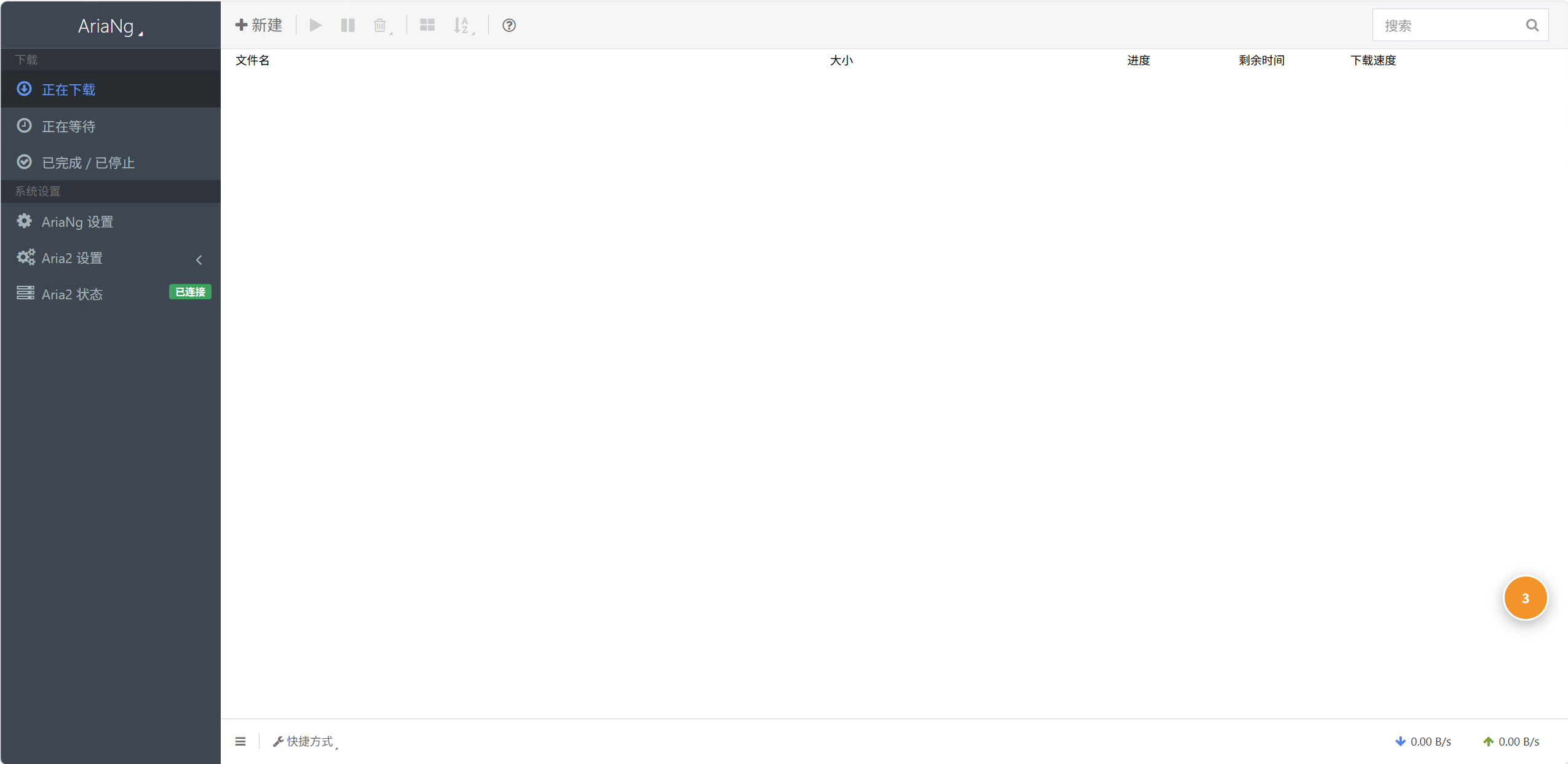
Task: Click the search magnifier icon
Action: coord(1532,25)
